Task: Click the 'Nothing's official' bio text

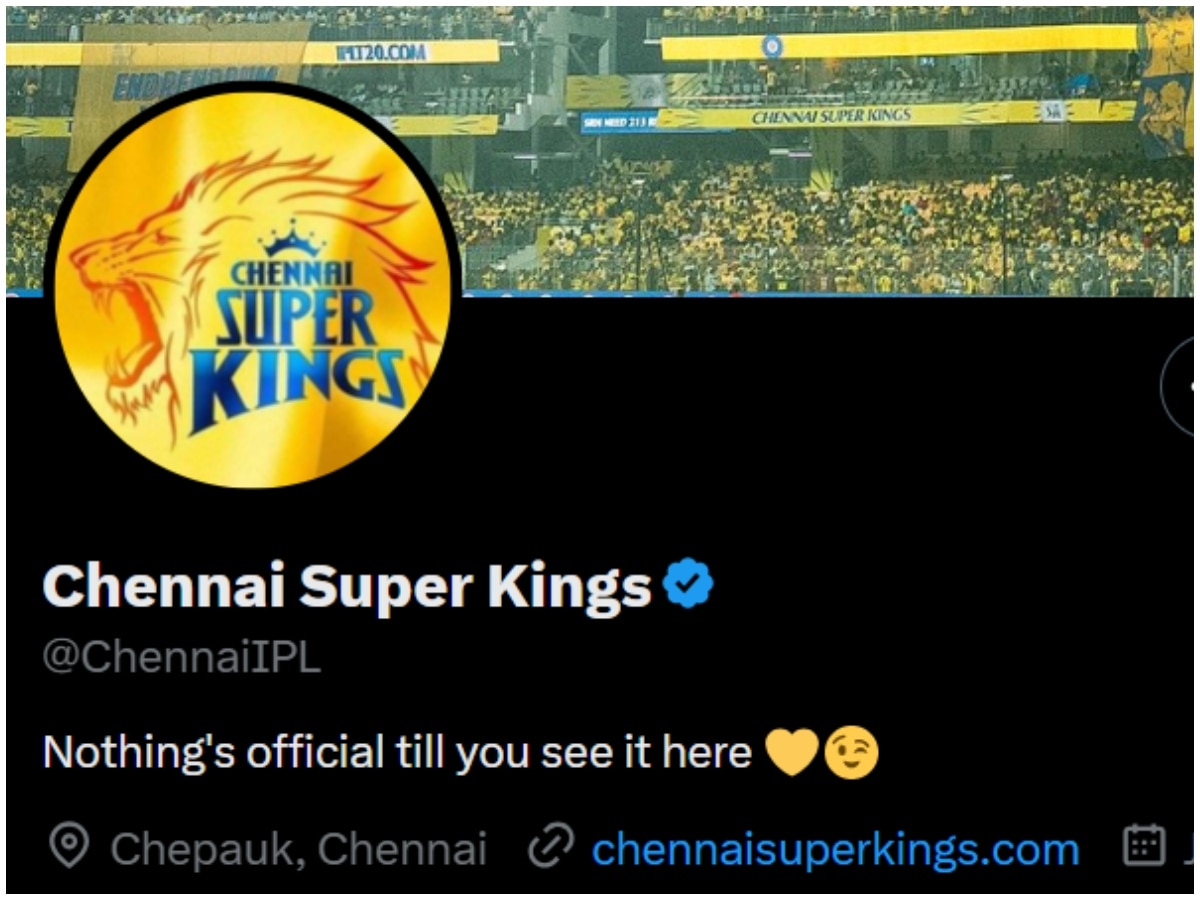Action: tap(397, 753)
